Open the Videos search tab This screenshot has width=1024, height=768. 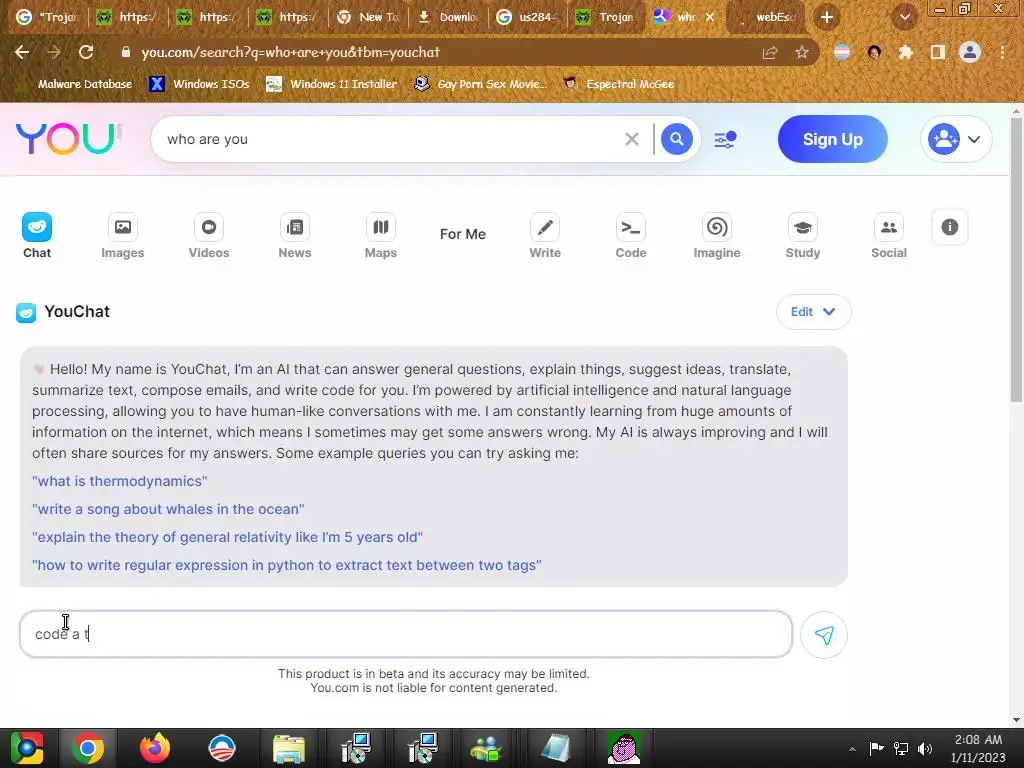pos(209,236)
